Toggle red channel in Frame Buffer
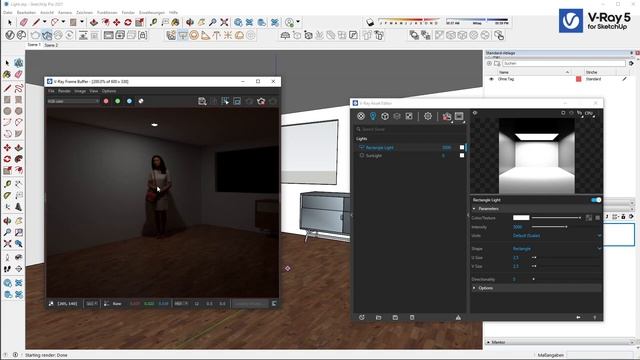Image resolution: width=640 pixels, height=360 pixels. (x=106, y=101)
